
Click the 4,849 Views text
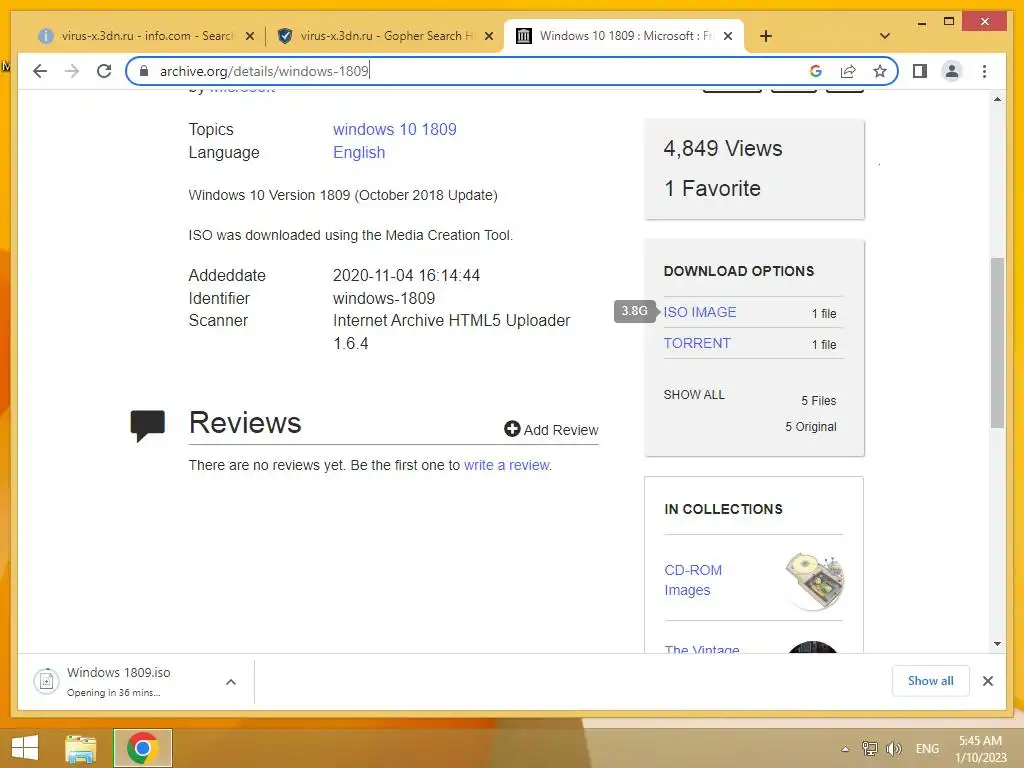(722, 148)
